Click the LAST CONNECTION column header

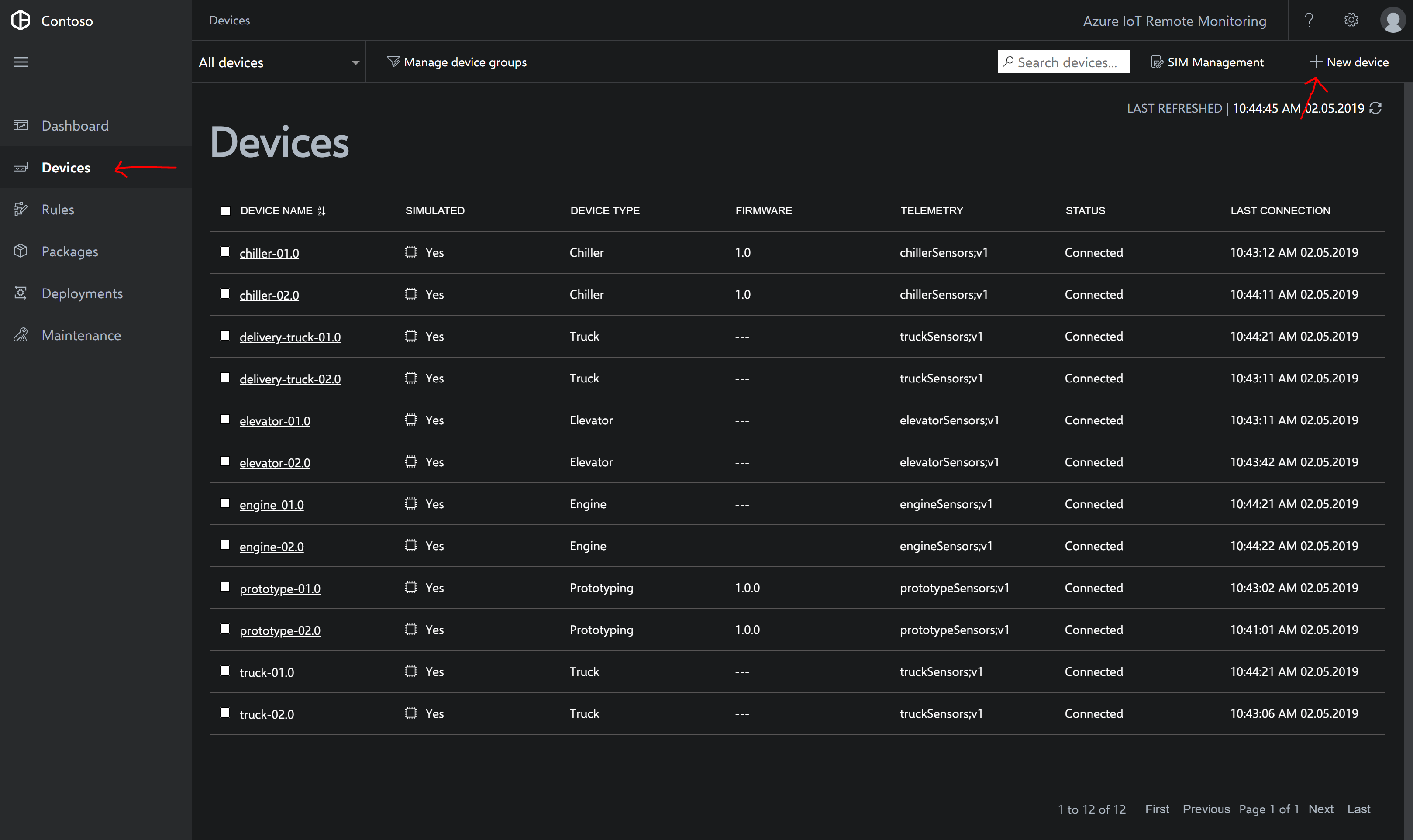point(1280,210)
